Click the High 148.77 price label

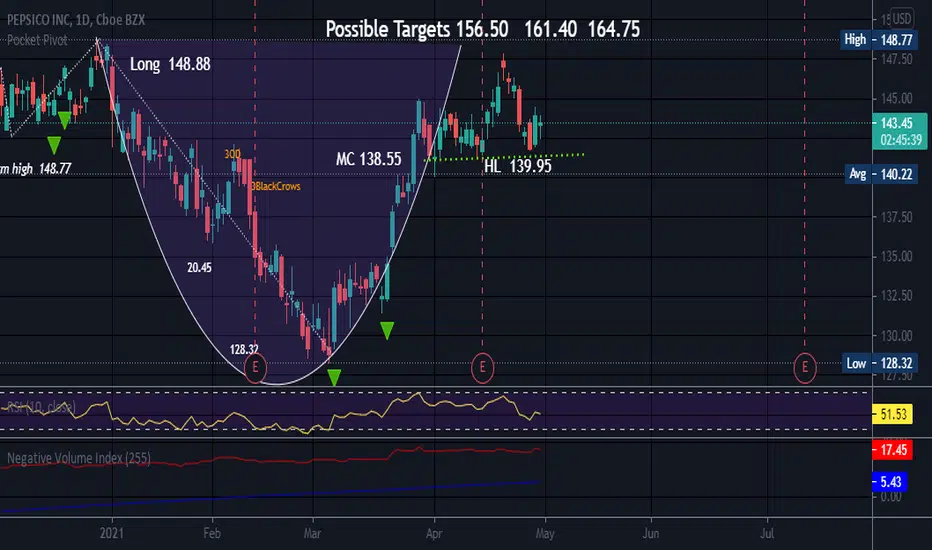click(878, 40)
